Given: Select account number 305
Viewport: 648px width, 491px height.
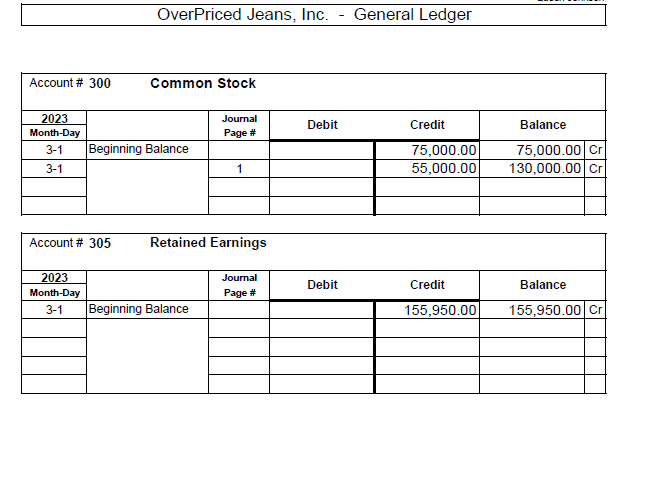Looking at the screenshot, I should tap(100, 243).
